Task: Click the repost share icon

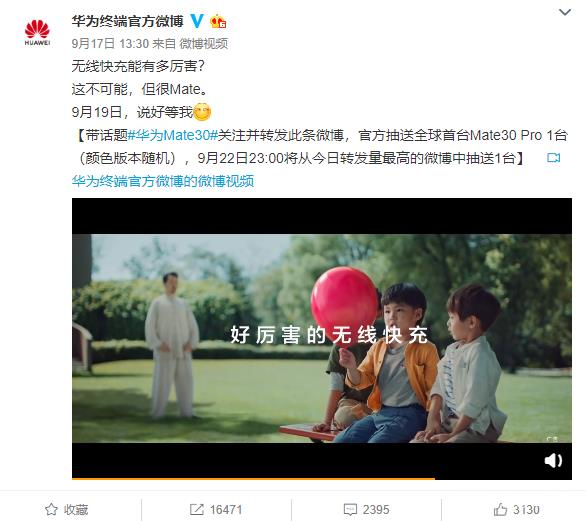Action: coord(197,509)
